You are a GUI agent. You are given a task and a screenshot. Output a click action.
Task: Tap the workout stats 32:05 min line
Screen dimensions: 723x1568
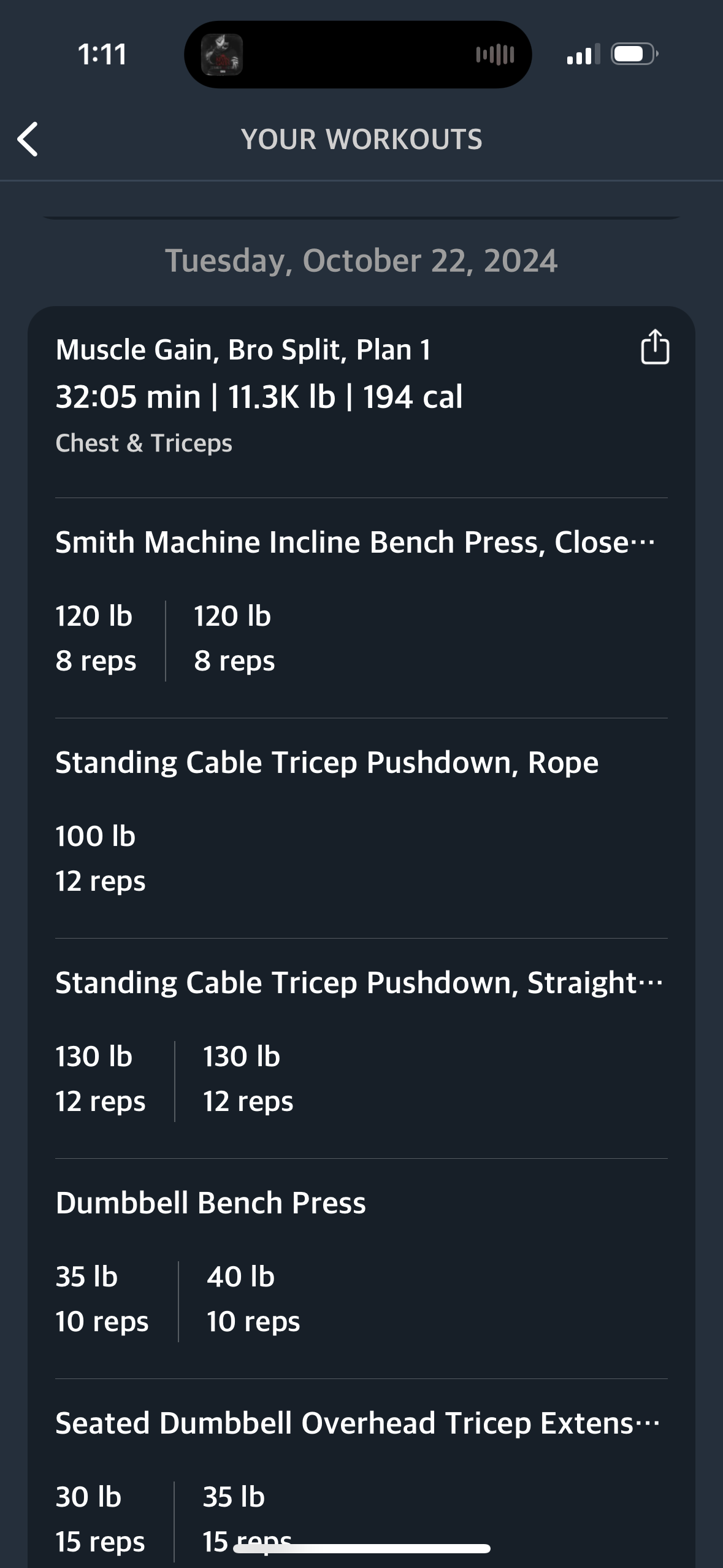point(259,397)
